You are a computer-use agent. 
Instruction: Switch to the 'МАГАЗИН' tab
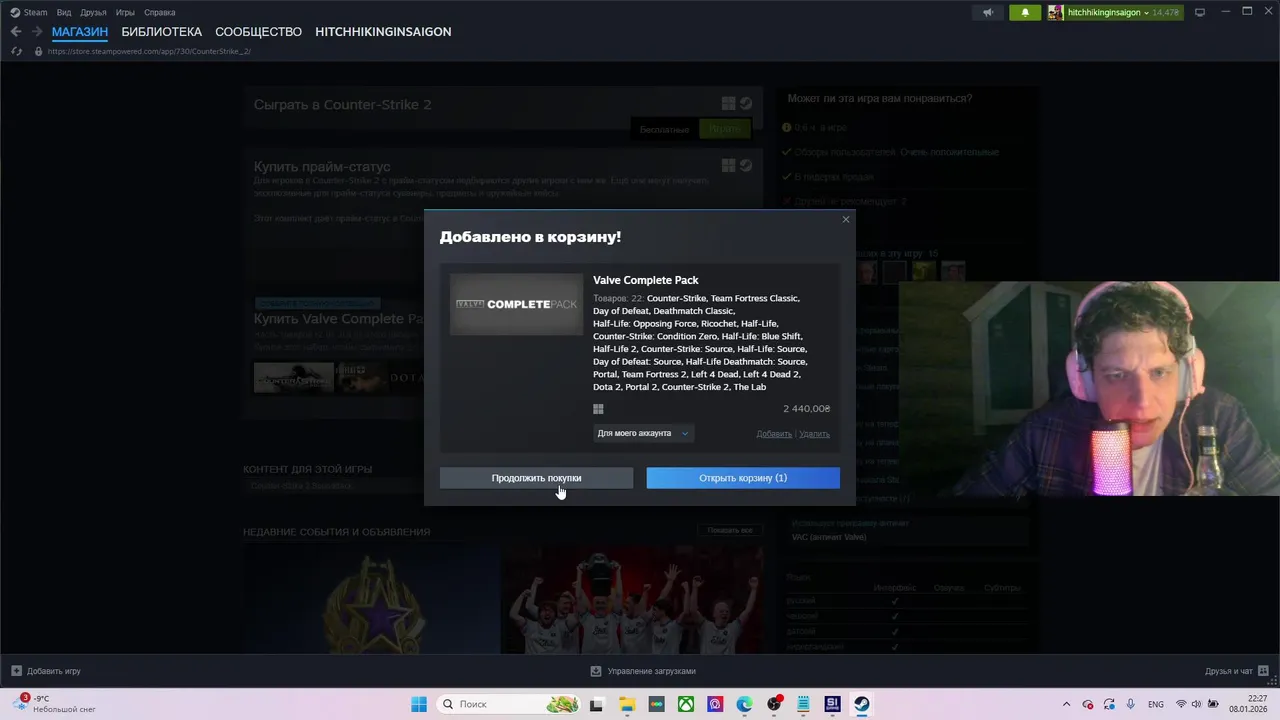(x=80, y=32)
